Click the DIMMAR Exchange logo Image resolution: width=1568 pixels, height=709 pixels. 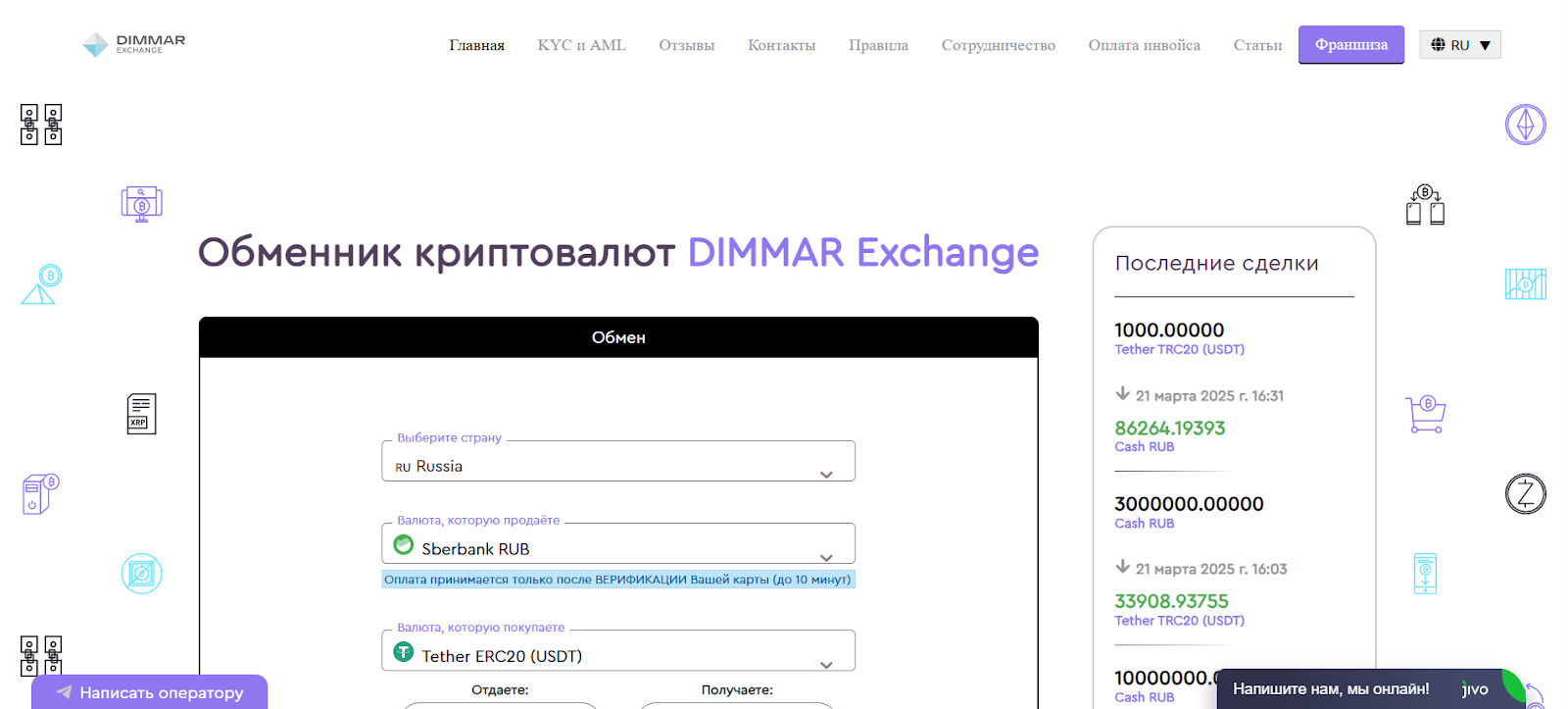tap(134, 44)
